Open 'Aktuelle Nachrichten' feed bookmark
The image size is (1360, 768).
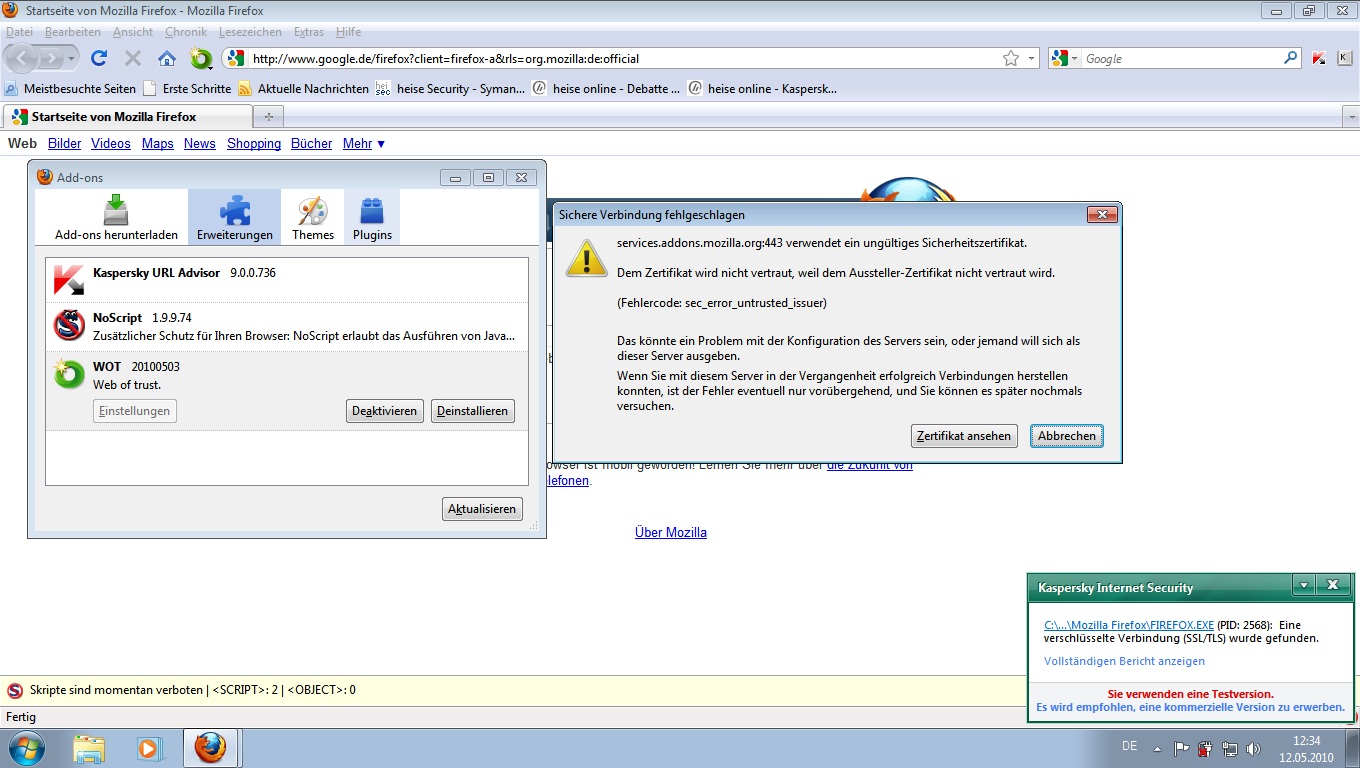[x=303, y=88]
